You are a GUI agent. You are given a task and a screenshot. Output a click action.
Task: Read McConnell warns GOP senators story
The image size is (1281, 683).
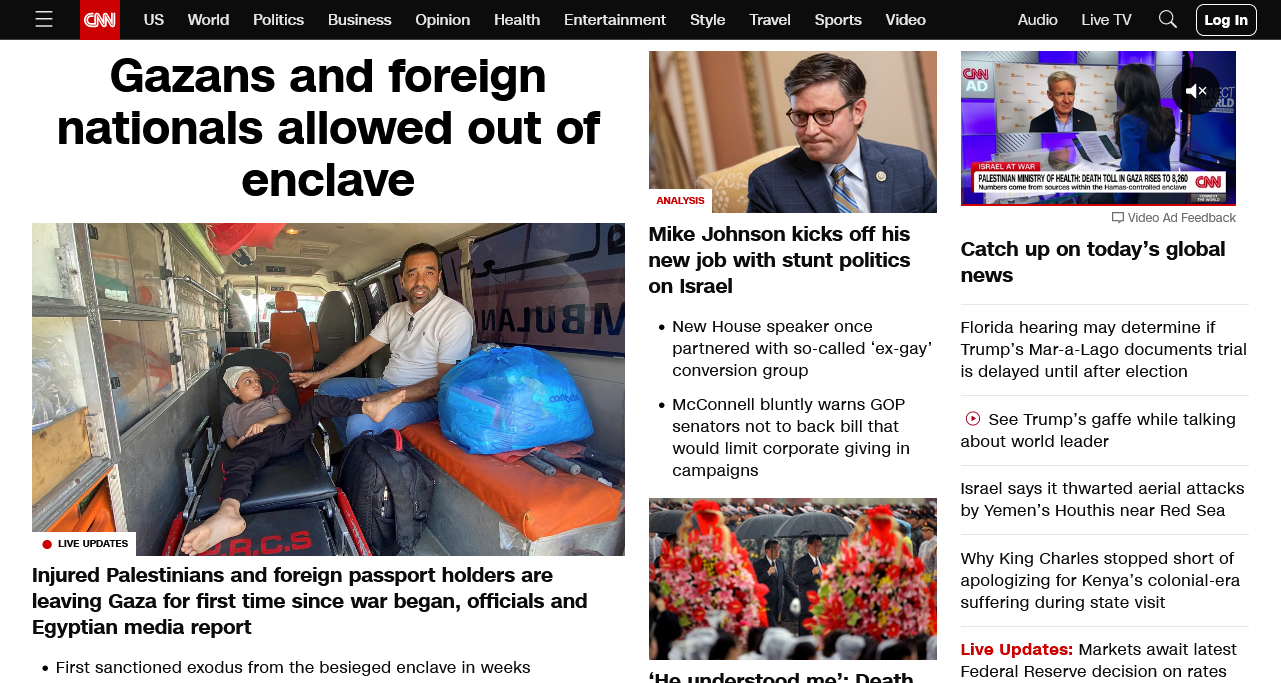coord(791,437)
